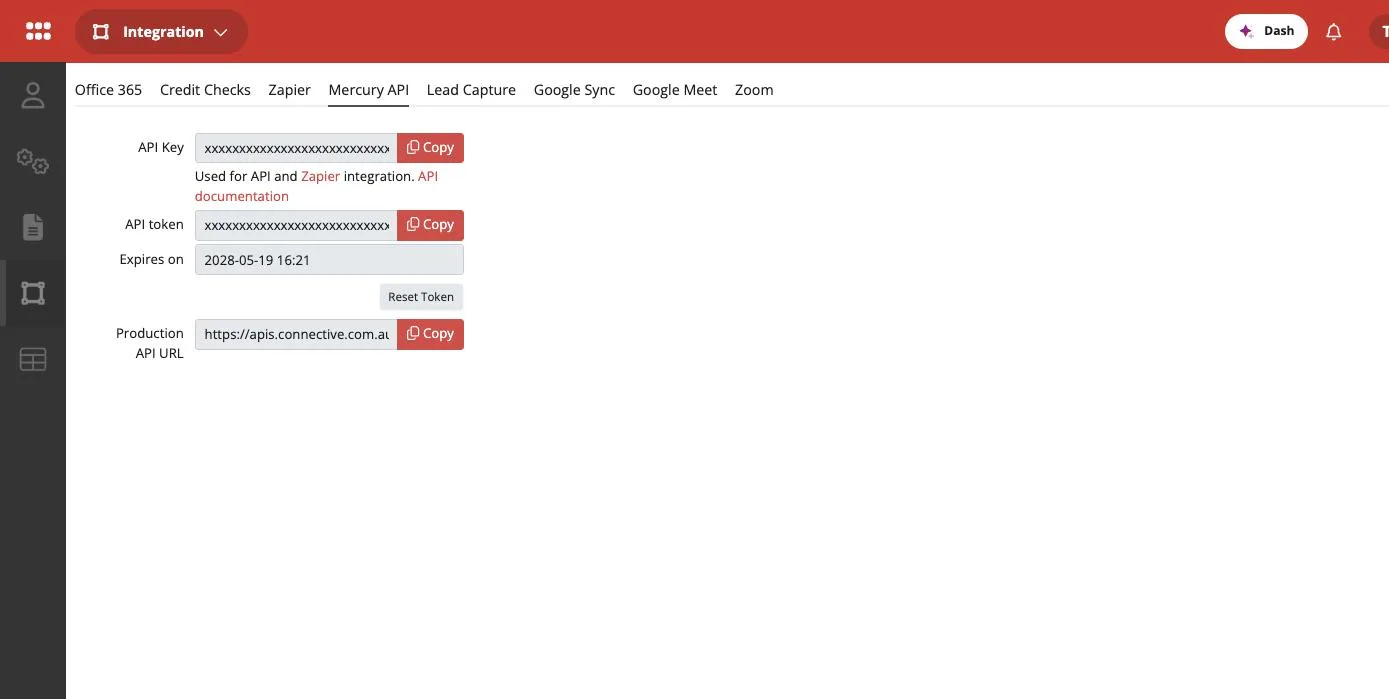Click into the API Key field
1389x699 pixels.
click(x=296, y=148)
